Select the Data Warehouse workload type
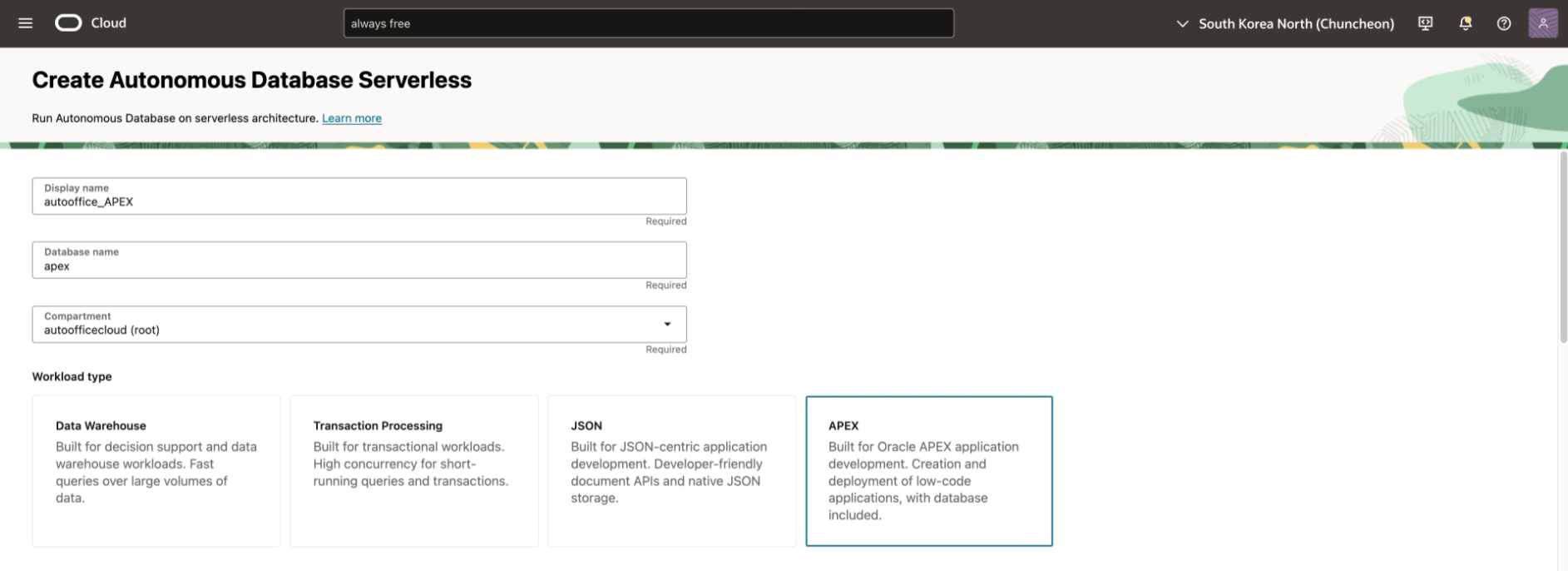This screenshot has height=571, width=1568. click(x=156, y=471)
